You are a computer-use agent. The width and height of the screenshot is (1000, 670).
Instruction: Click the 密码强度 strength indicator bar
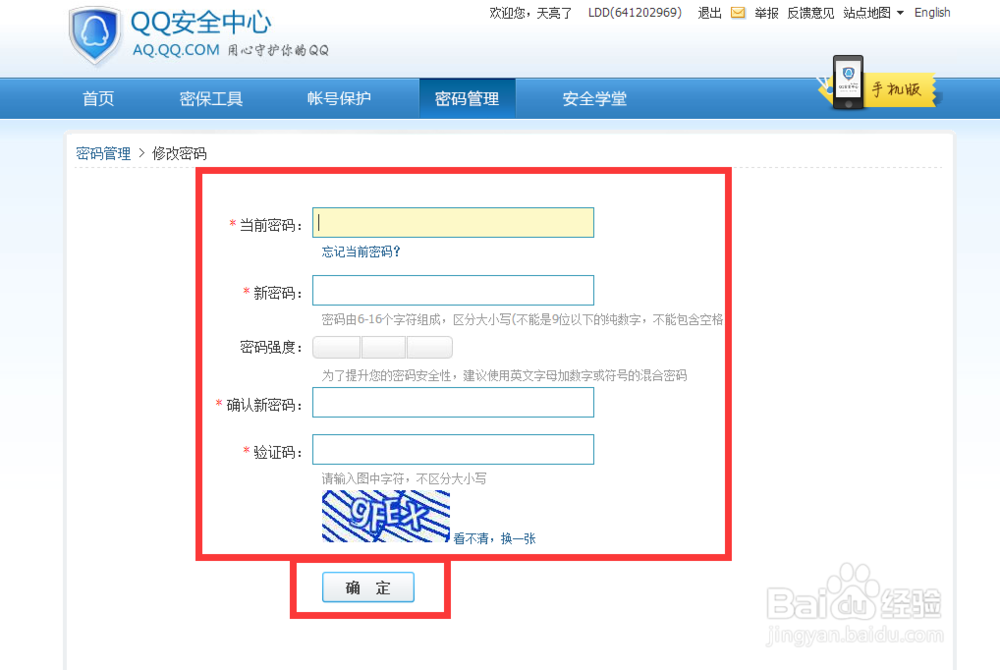382,347
